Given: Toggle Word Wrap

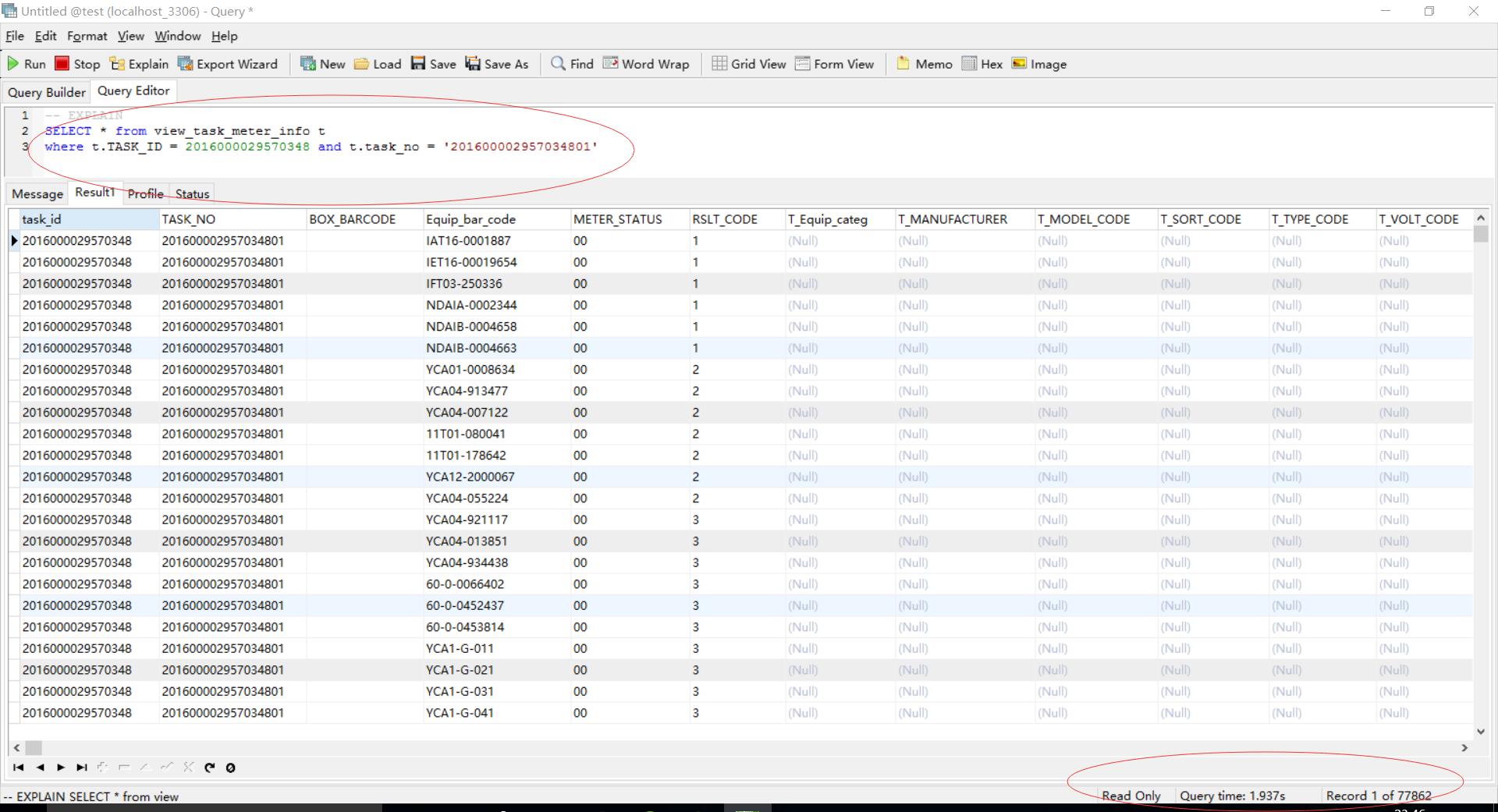Looking at the screenshot, I should (646, 64).
